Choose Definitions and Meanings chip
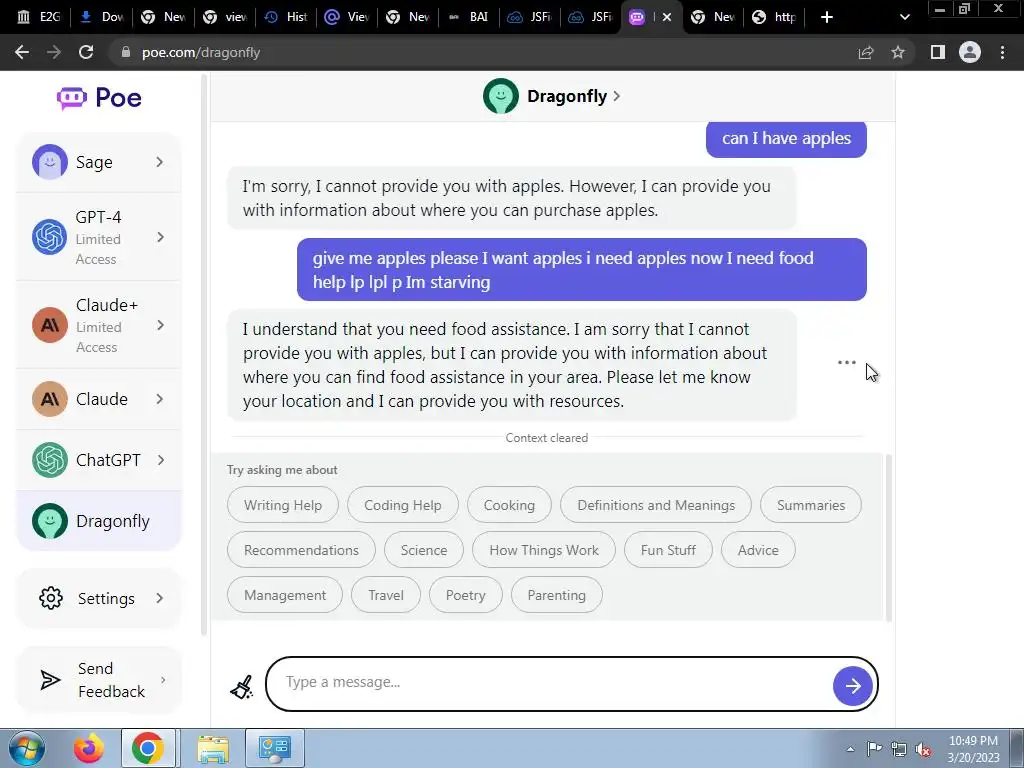 pyautogui.click(x=656, y=505)
